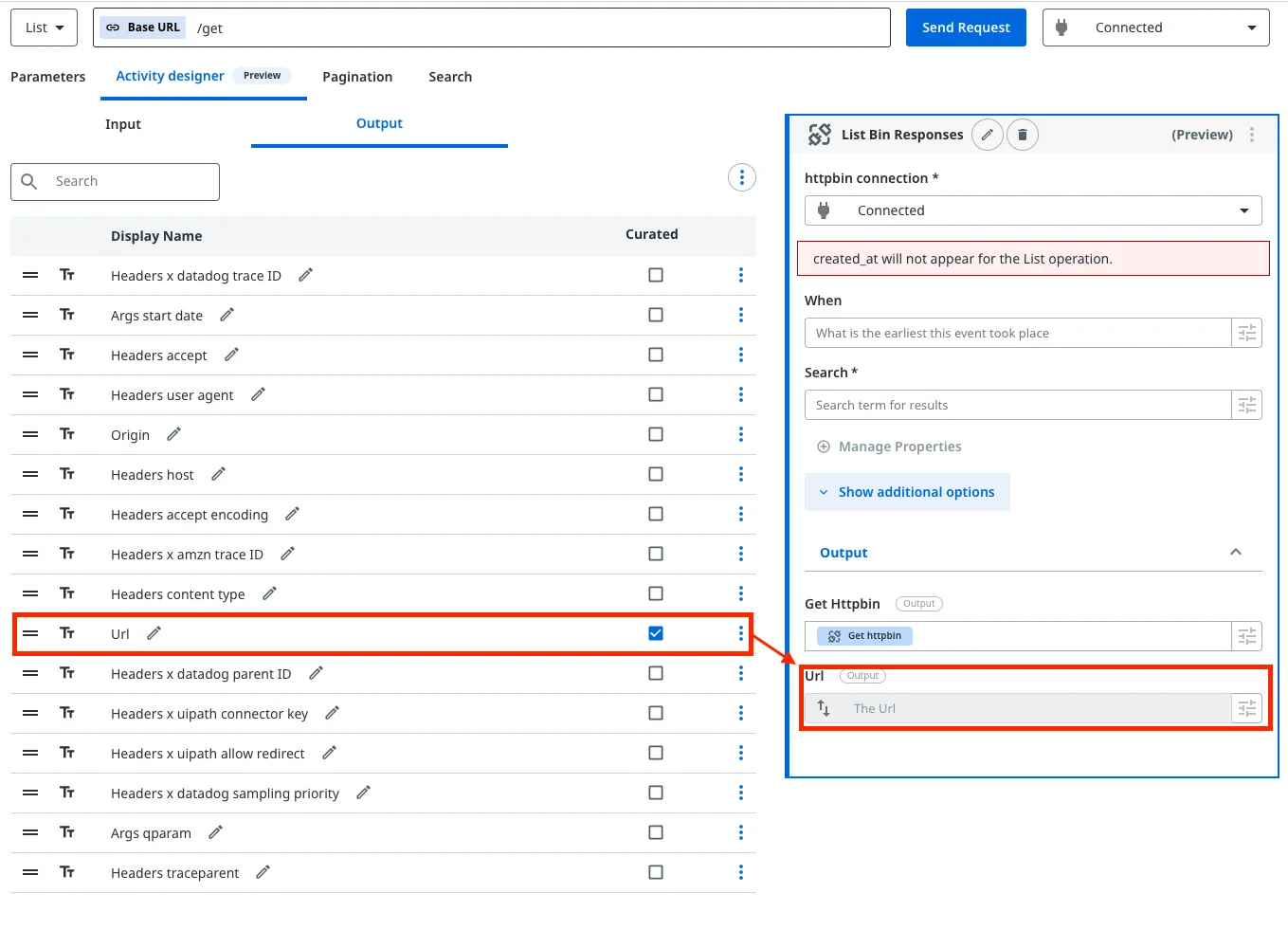
Task: Enable Curated checkbox for Args qparam
Action: pos(655,832)
